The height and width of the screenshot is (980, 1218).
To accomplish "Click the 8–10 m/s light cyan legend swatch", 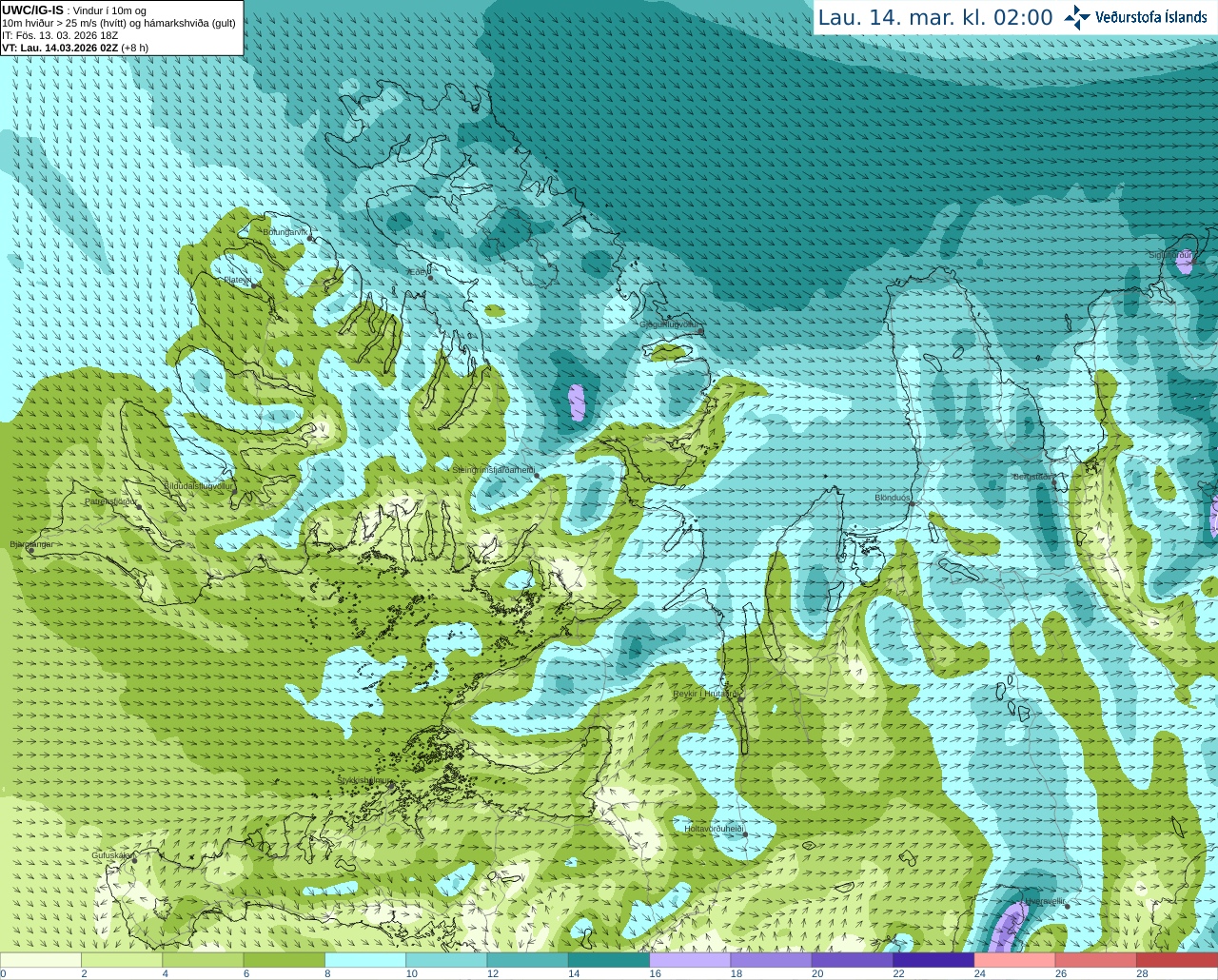I will [366, 960].
